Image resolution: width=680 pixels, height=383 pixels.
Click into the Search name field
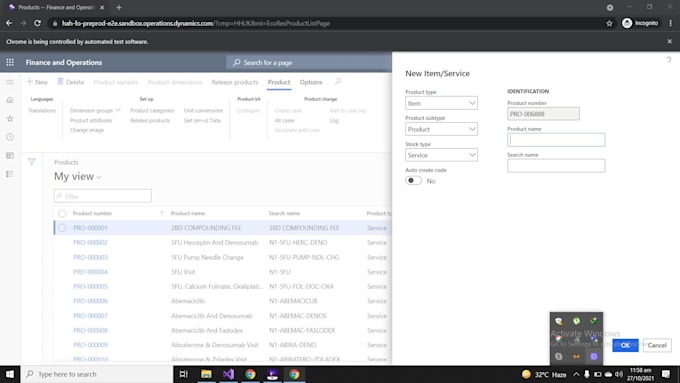coord(556,166)
